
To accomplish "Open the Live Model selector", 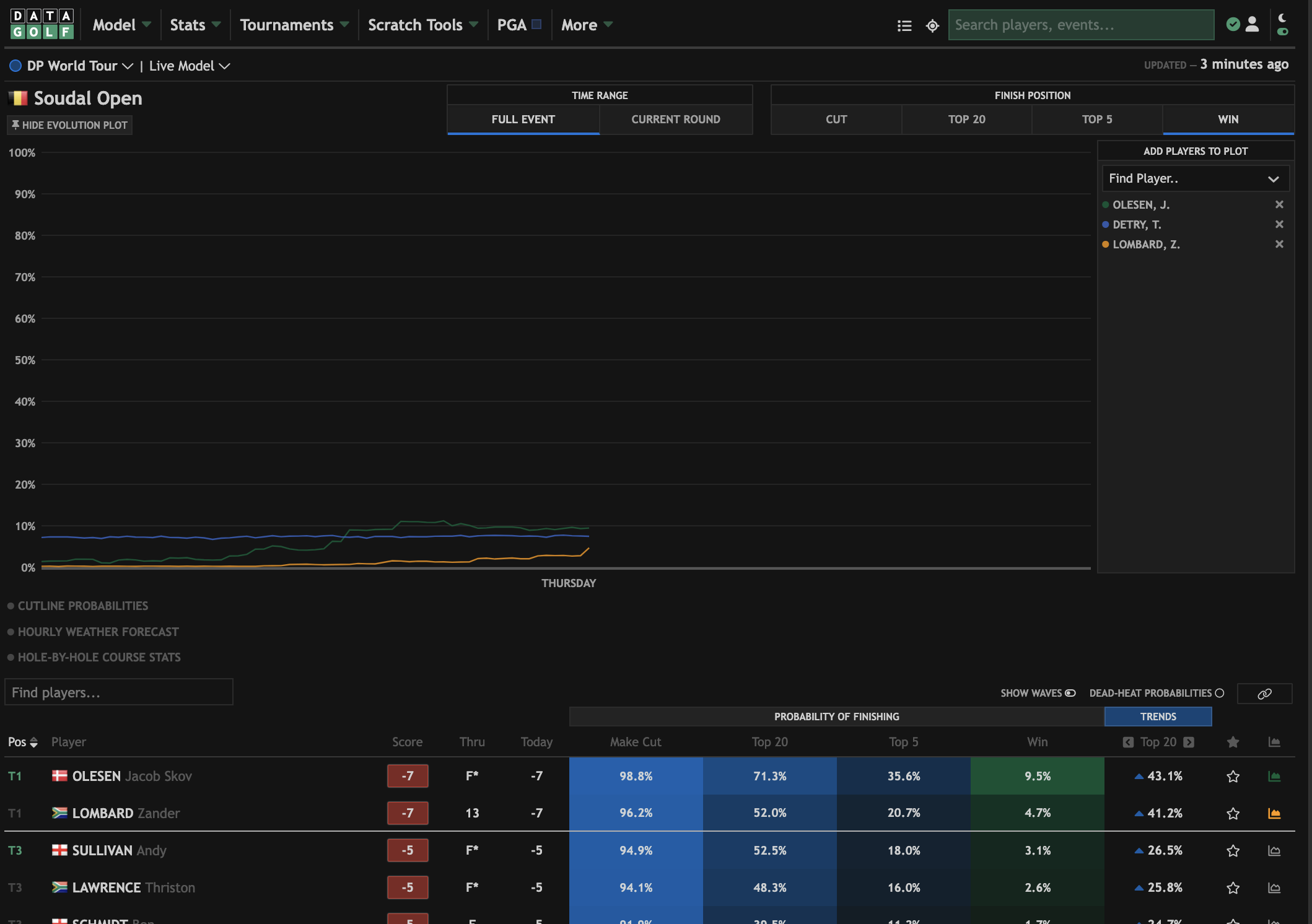I will (x=190, y=66).
